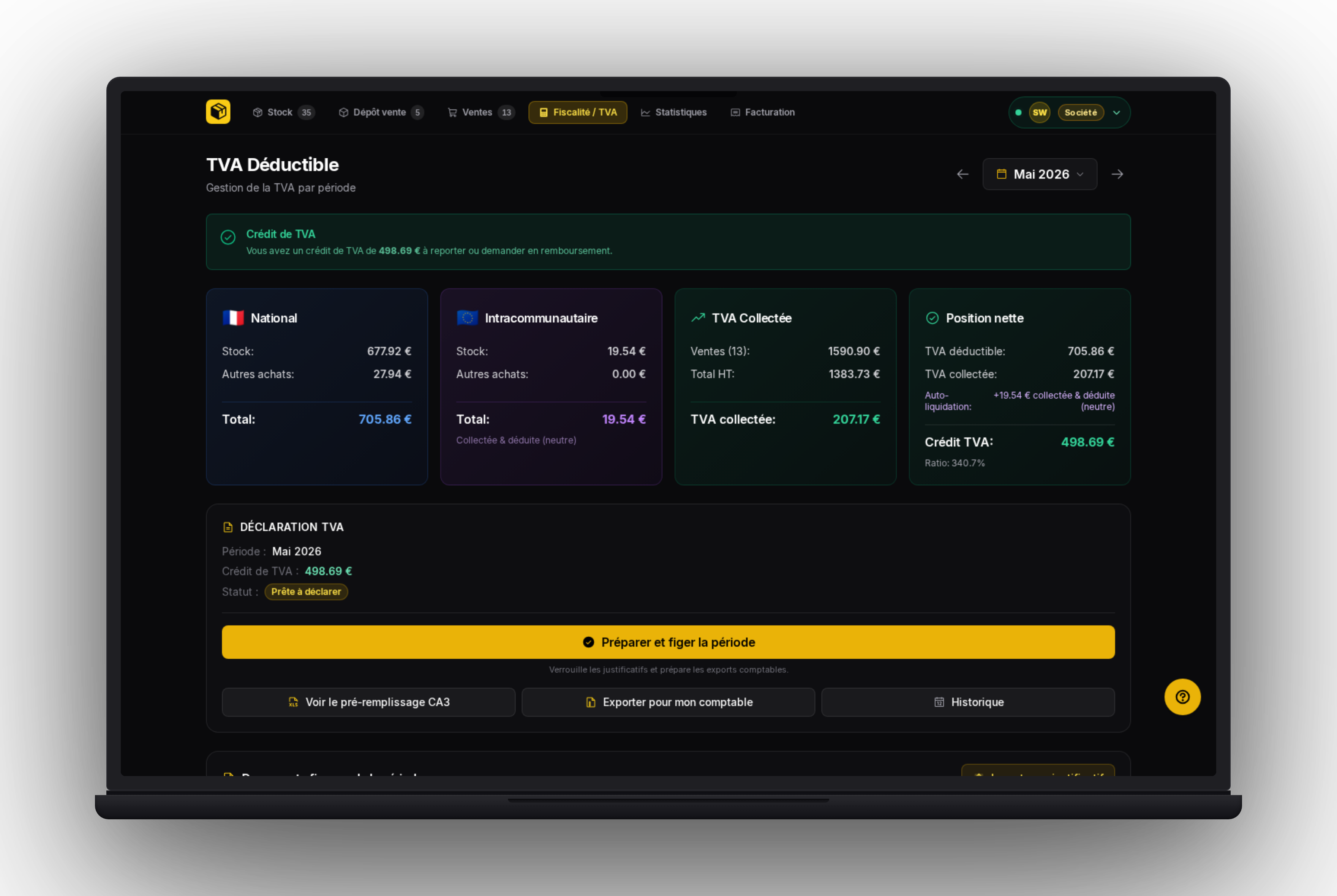Click the TVA déductible 705.86 € value
Screen dimensions: 1337x896
coord(1090,352)
